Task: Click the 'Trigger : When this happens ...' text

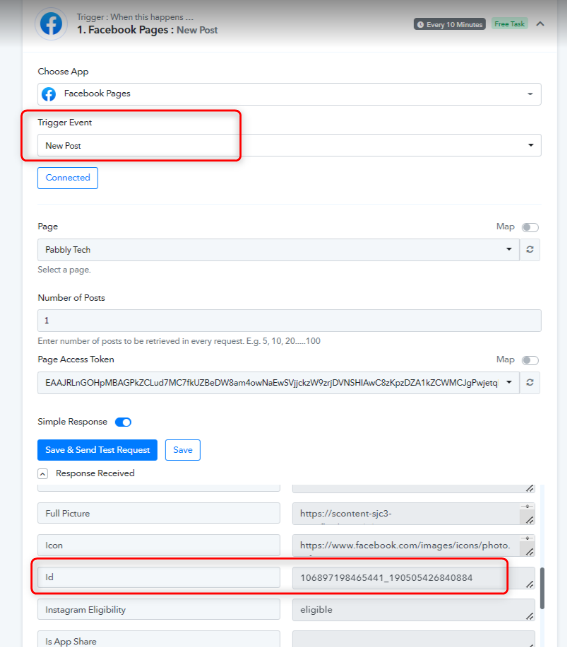Action: click(x=135, y=17)
